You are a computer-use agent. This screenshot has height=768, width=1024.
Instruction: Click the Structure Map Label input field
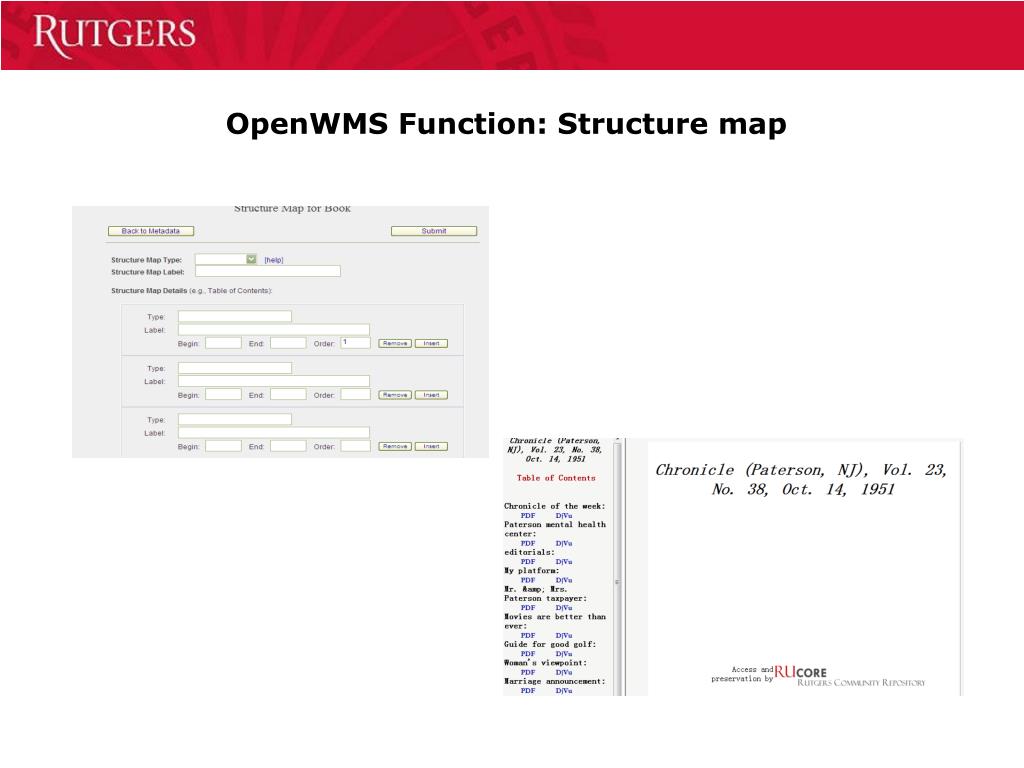tap(267, 271)
